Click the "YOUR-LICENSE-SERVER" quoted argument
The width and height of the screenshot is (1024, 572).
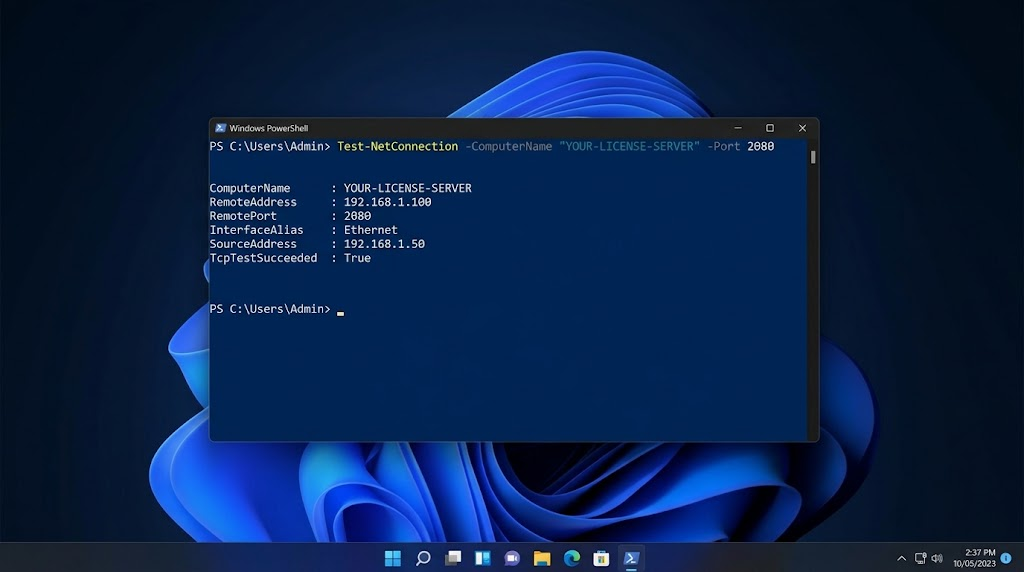(630, 146)
